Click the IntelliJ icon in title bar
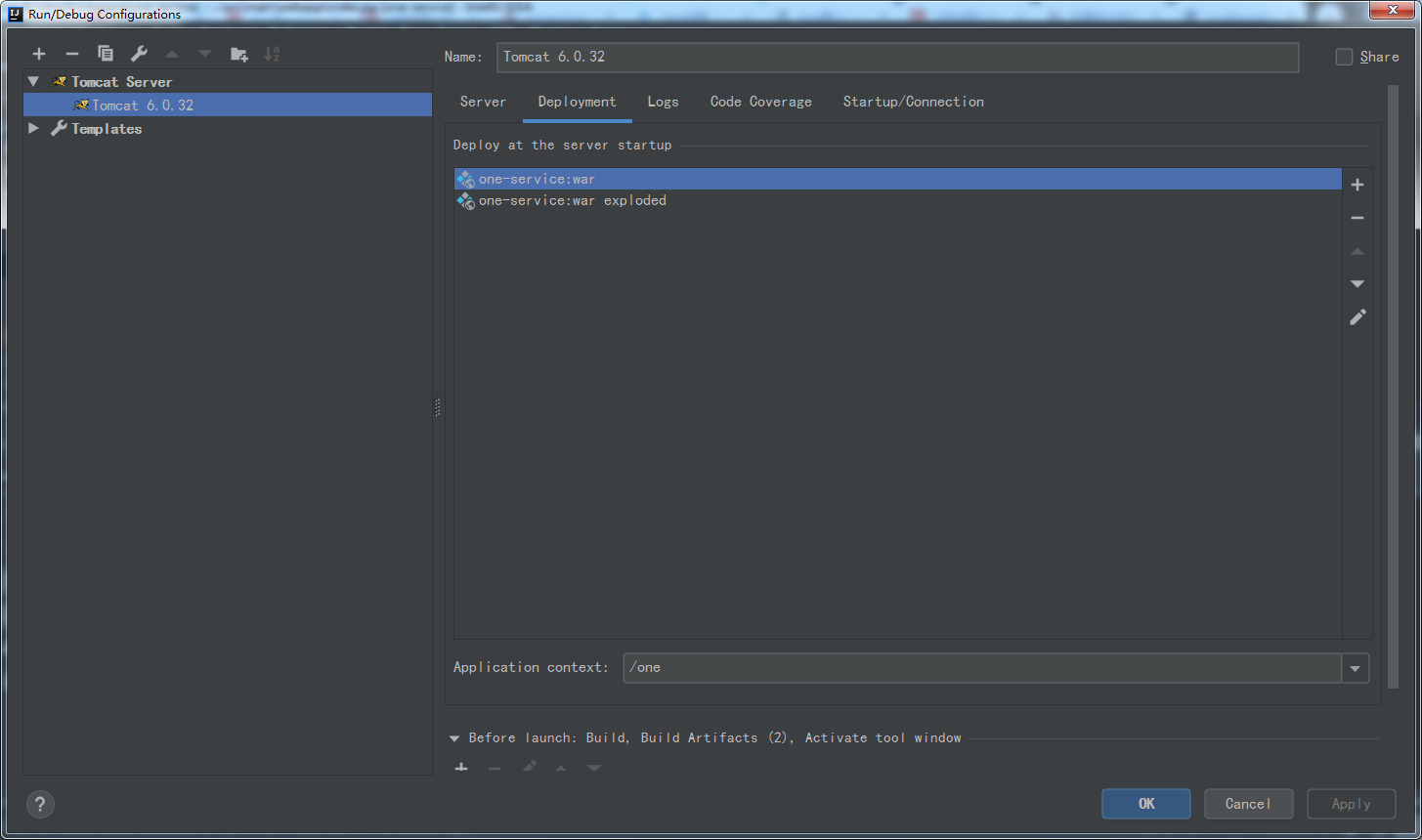This screenshot has height=840, width=1422. (x=16, y=14)
